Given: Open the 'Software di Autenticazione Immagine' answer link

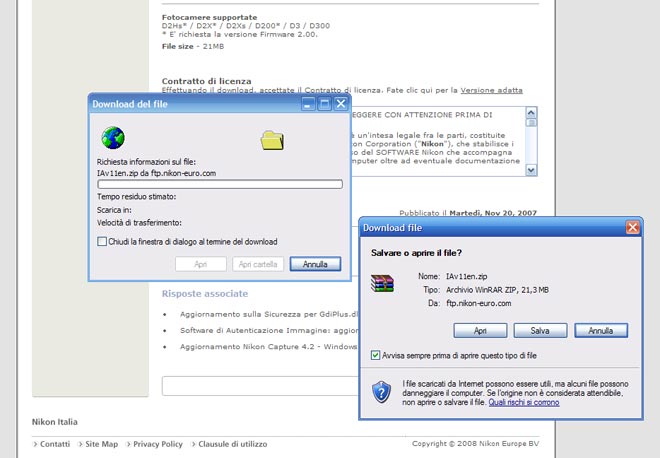Looking at the screenshot, I should tap(269, 330).
